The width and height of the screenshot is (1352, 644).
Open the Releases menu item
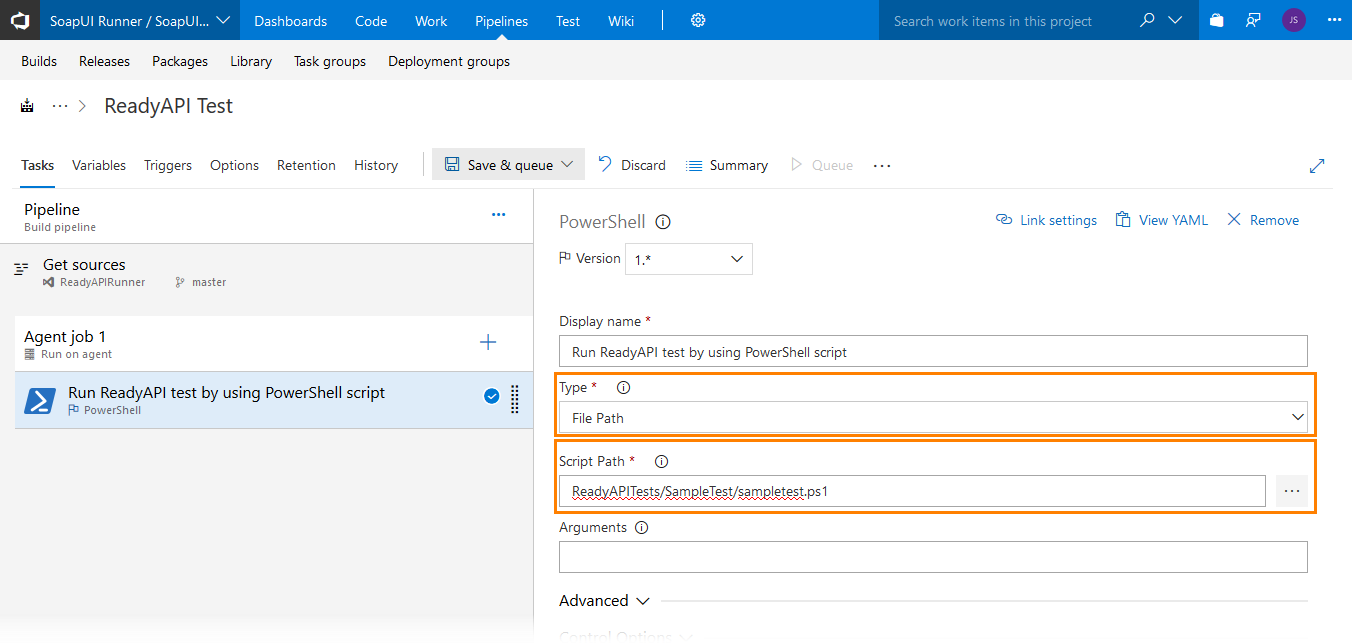104,61
